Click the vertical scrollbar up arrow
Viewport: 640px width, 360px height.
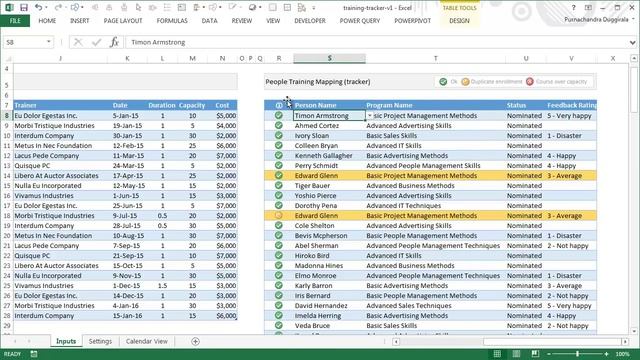coord(634,59)
